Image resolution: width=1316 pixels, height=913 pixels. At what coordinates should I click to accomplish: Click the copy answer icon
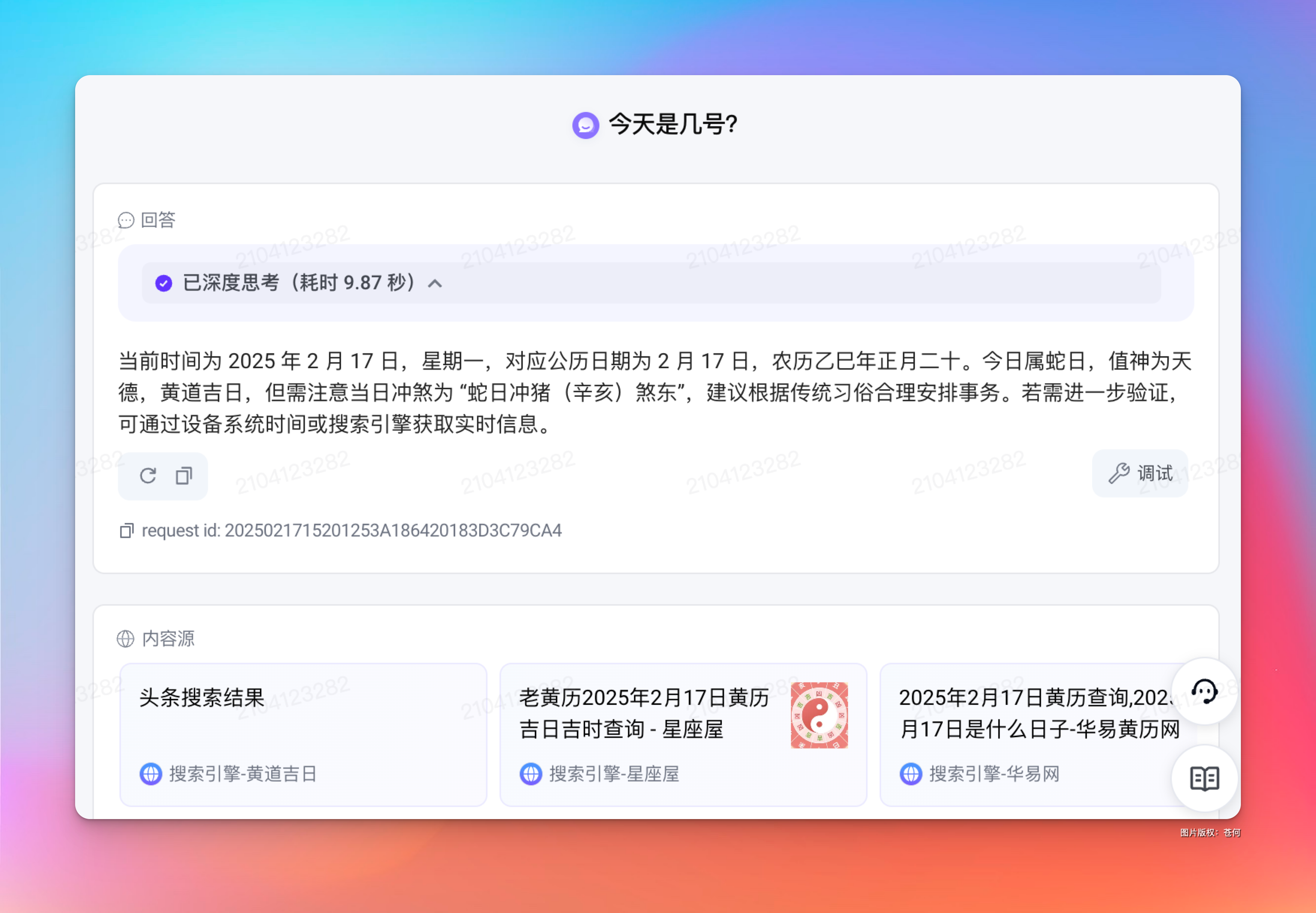click(x=184, y=475)
